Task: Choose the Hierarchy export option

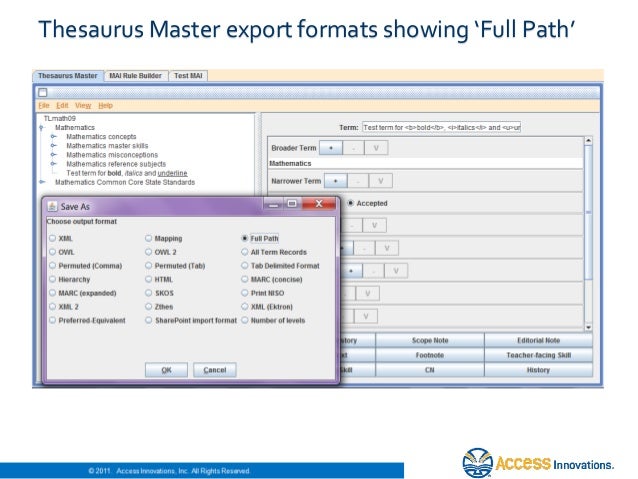Action: (x=52, y=279)
